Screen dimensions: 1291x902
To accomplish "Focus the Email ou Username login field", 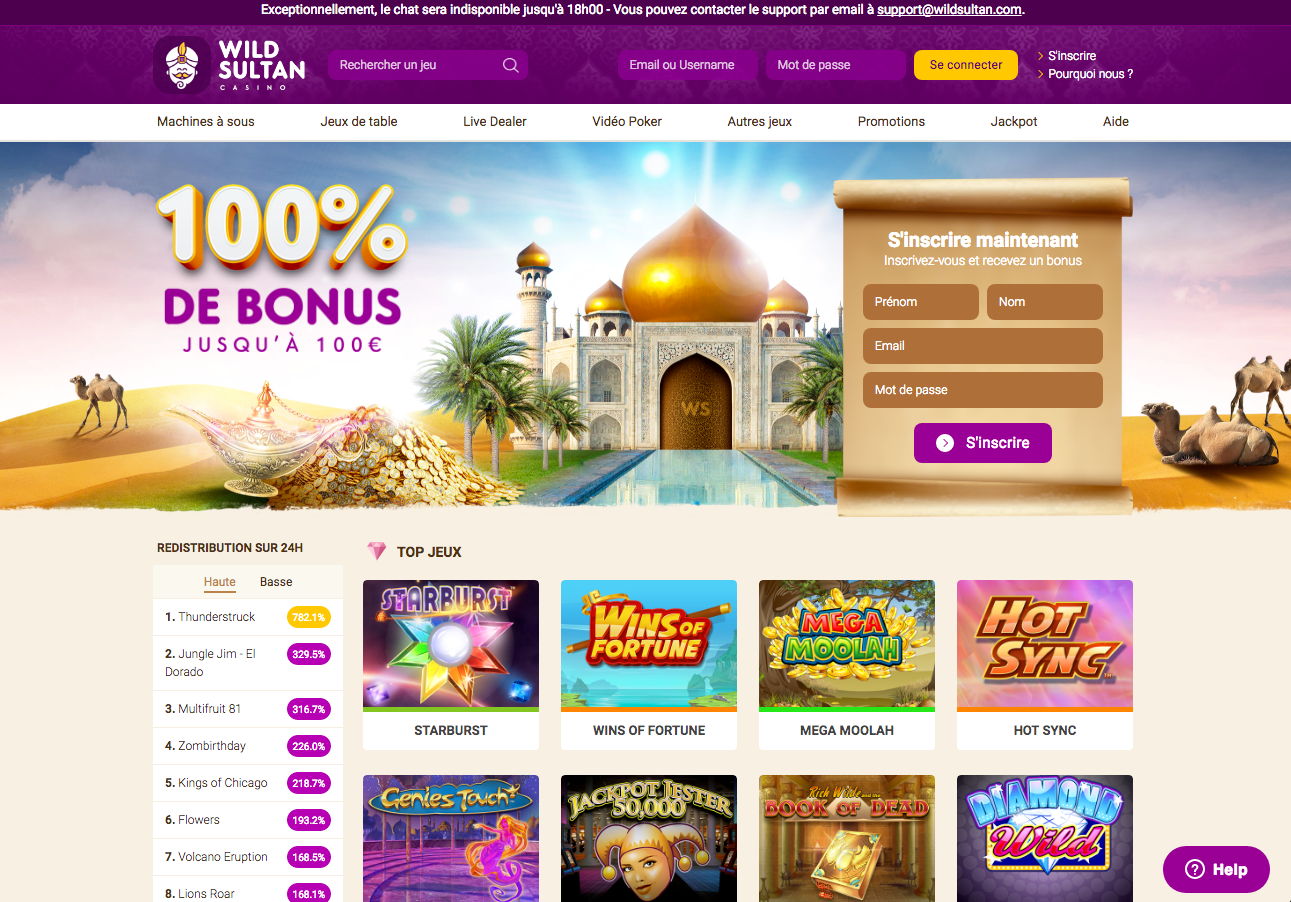I will [688, 65].
